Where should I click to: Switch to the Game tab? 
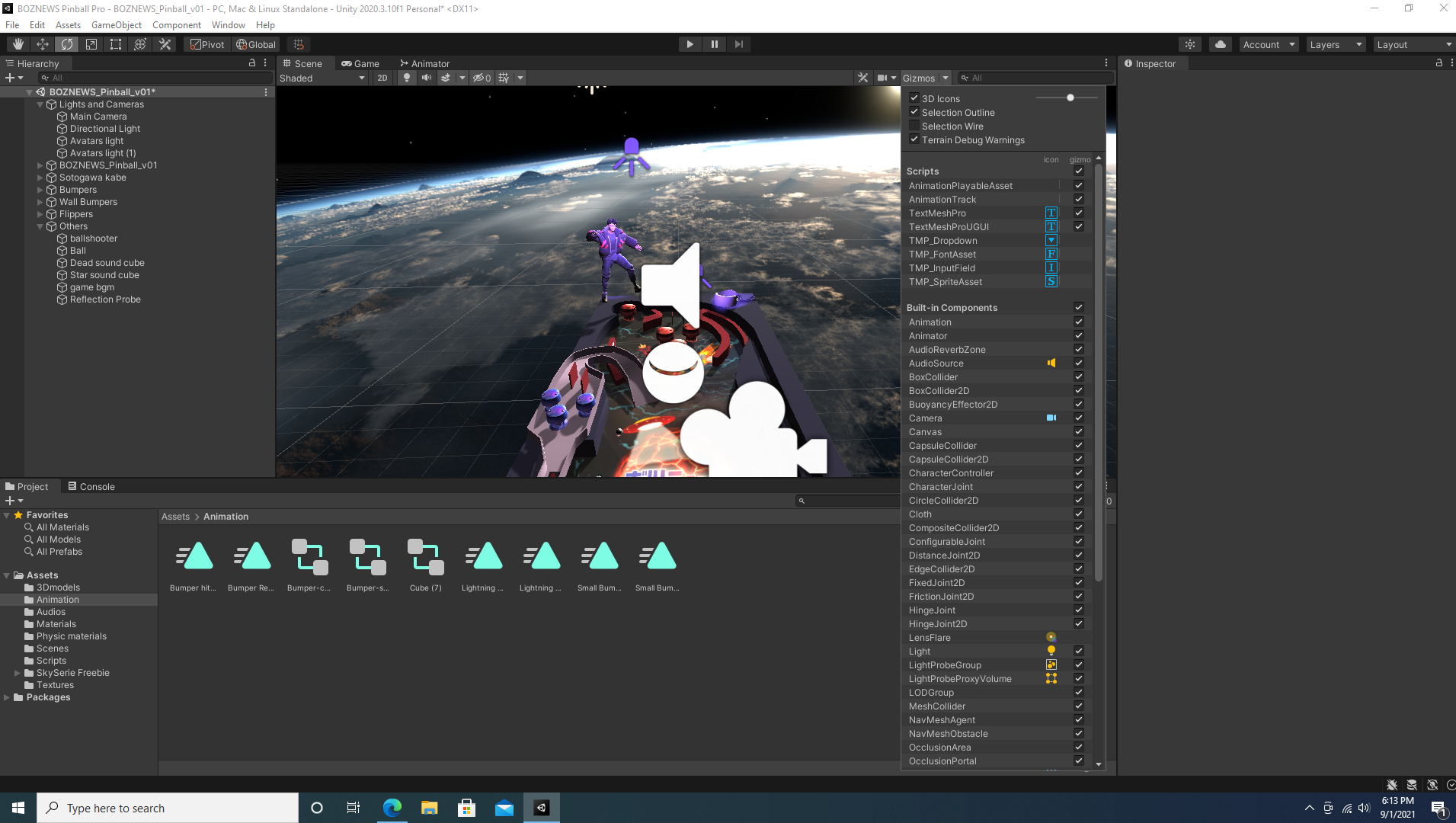pyautogui.click(x=360, y=63)
